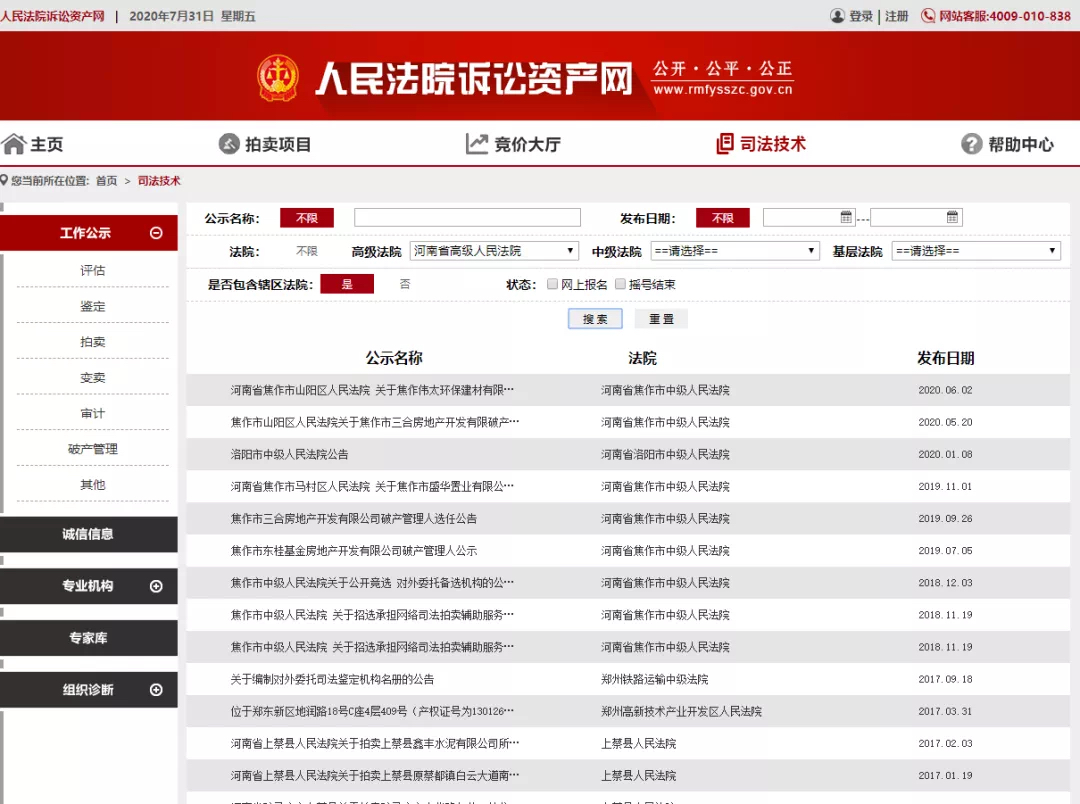Screen dimensions: 1080x804
Task: Open the 位于郑东新区地润路18号 notice
Action: click(x=372, y=711)
